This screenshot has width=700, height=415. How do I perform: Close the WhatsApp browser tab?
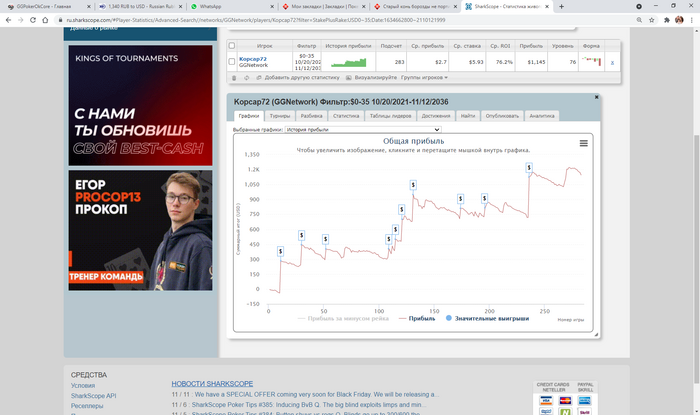(x=272, y=7)
